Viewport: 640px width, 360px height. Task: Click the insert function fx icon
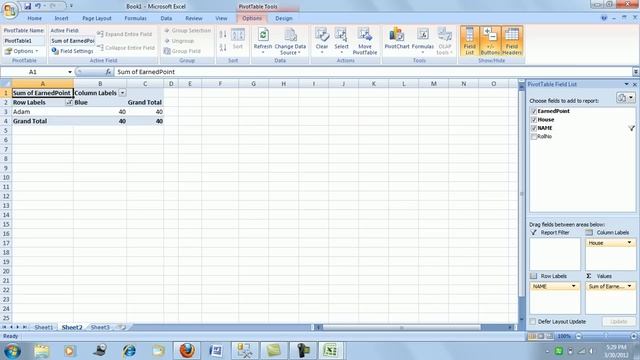click(x=108, y=72)
